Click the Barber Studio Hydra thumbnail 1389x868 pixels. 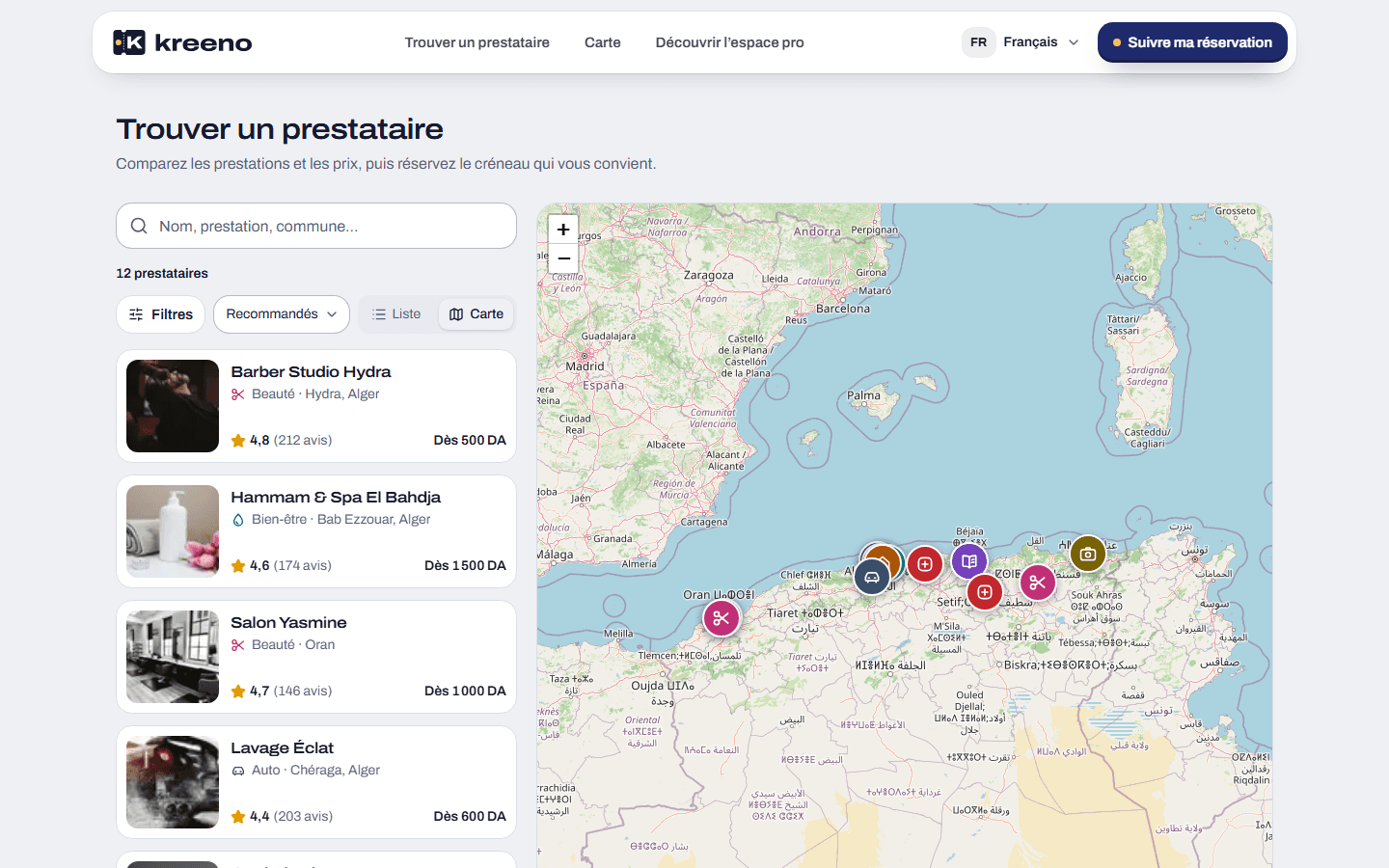coord(173,406)
